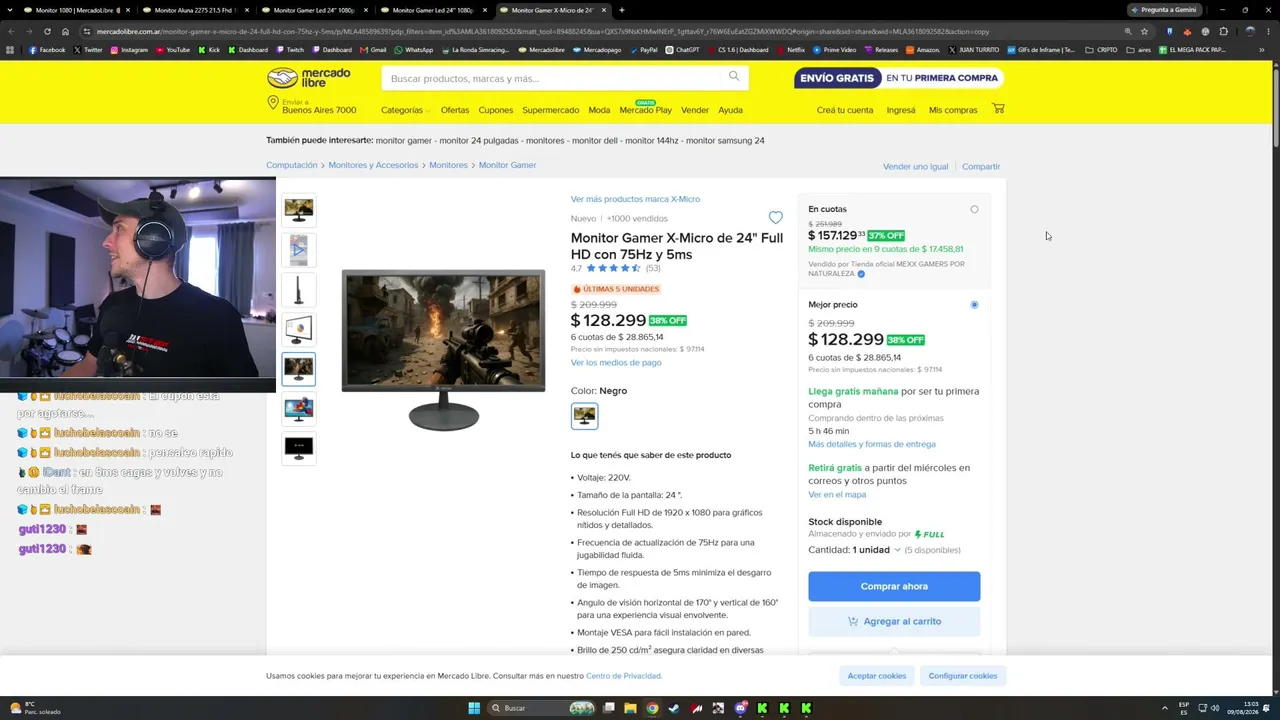Open Supermercado in navigation menu
1280x720 pixels.
point(550,110)
